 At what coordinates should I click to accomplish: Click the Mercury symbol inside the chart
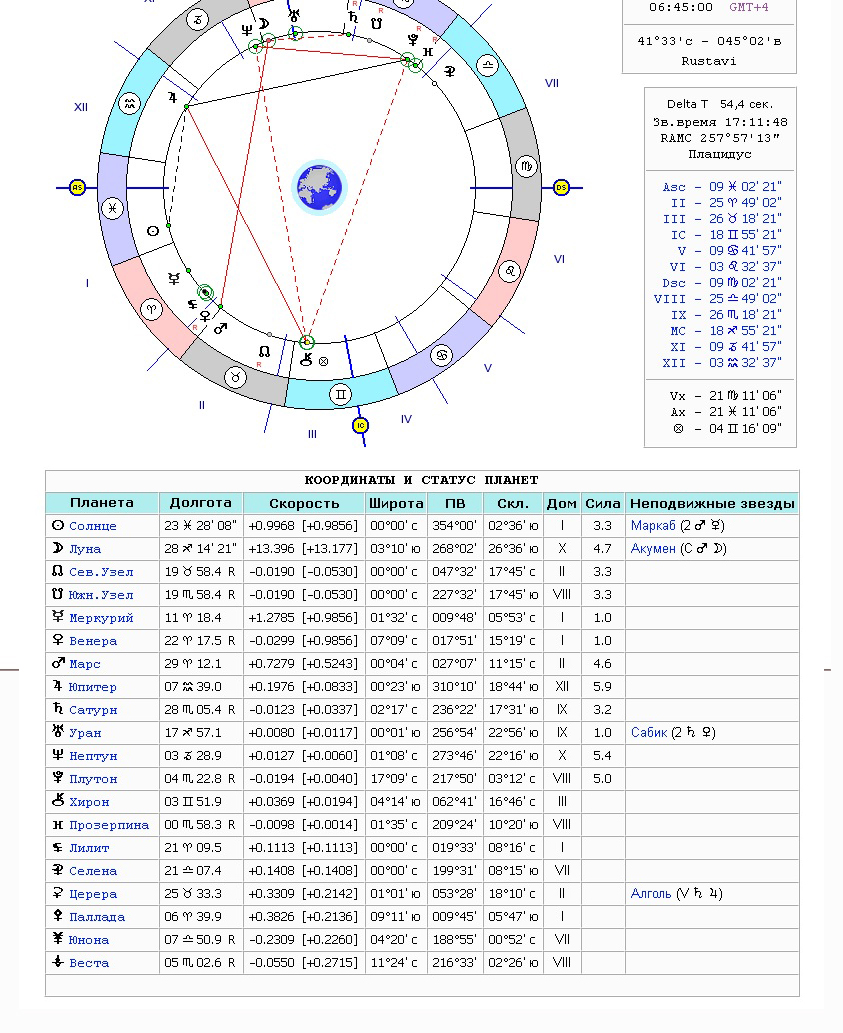pos(174,279)
